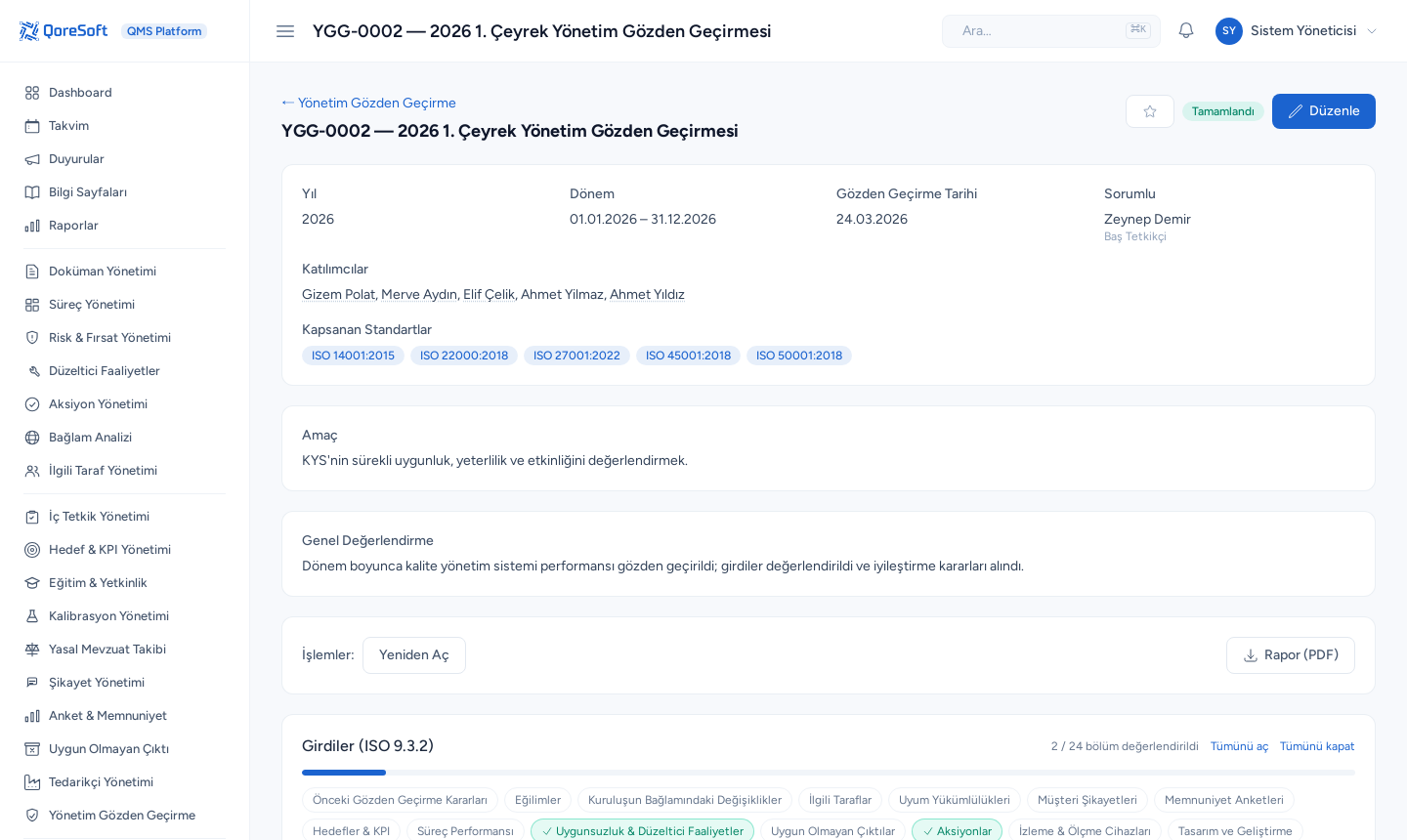Go back via Yönetim Gözden Geçirme link
1407x840 pixels.
[x=369, y=104]
